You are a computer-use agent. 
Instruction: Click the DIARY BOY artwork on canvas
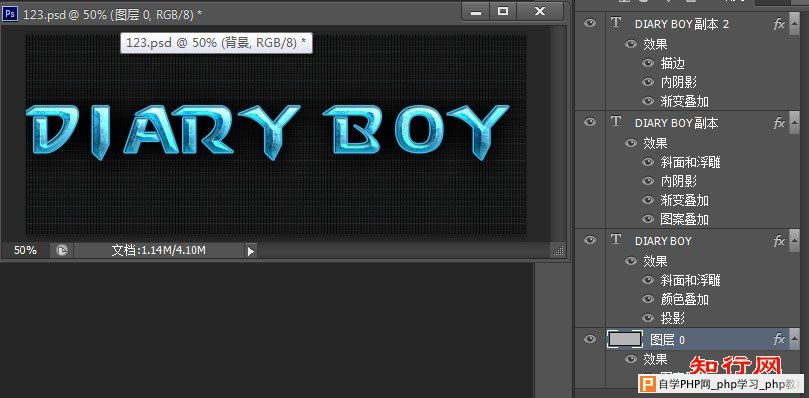coord(267,132)
